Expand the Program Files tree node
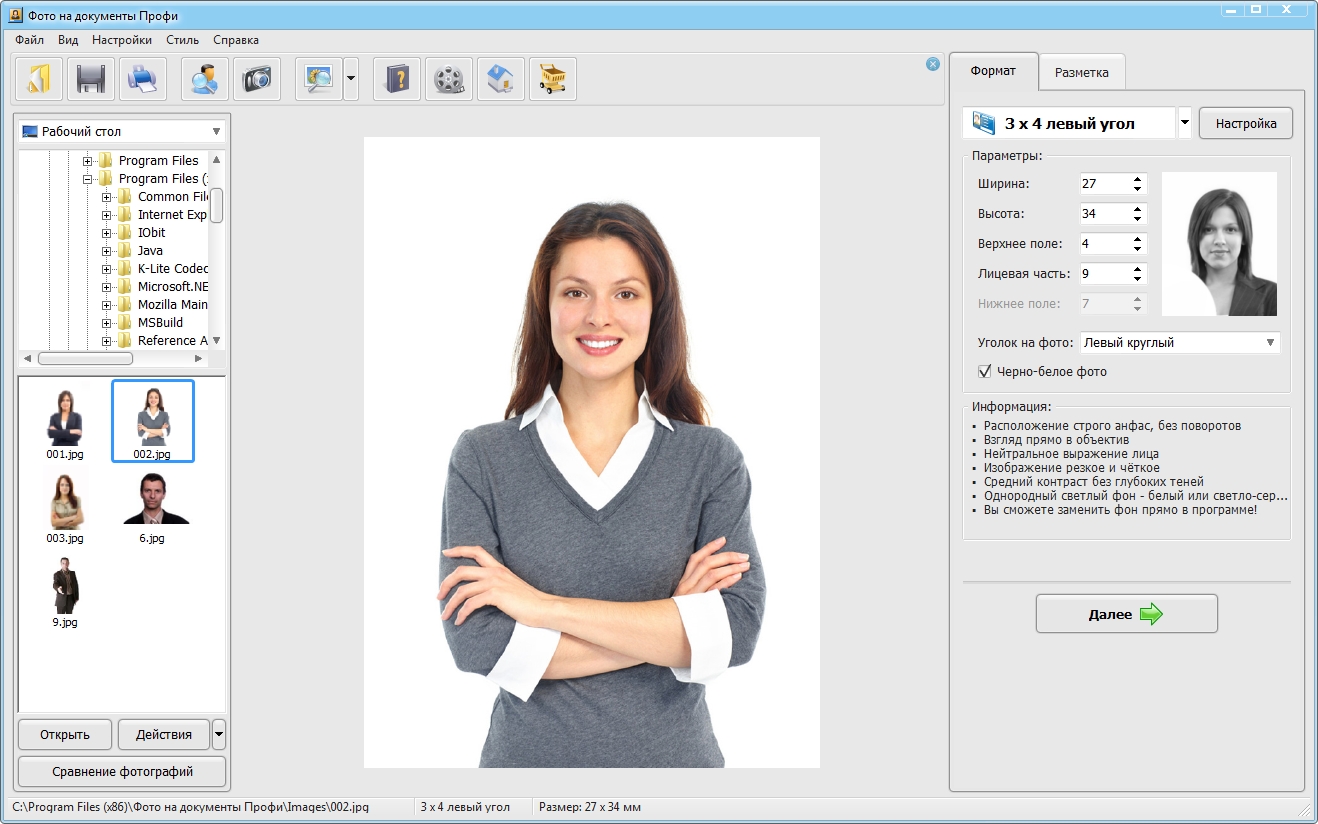The width and height of the screenshot is (1318, 824). coord(88,161)
